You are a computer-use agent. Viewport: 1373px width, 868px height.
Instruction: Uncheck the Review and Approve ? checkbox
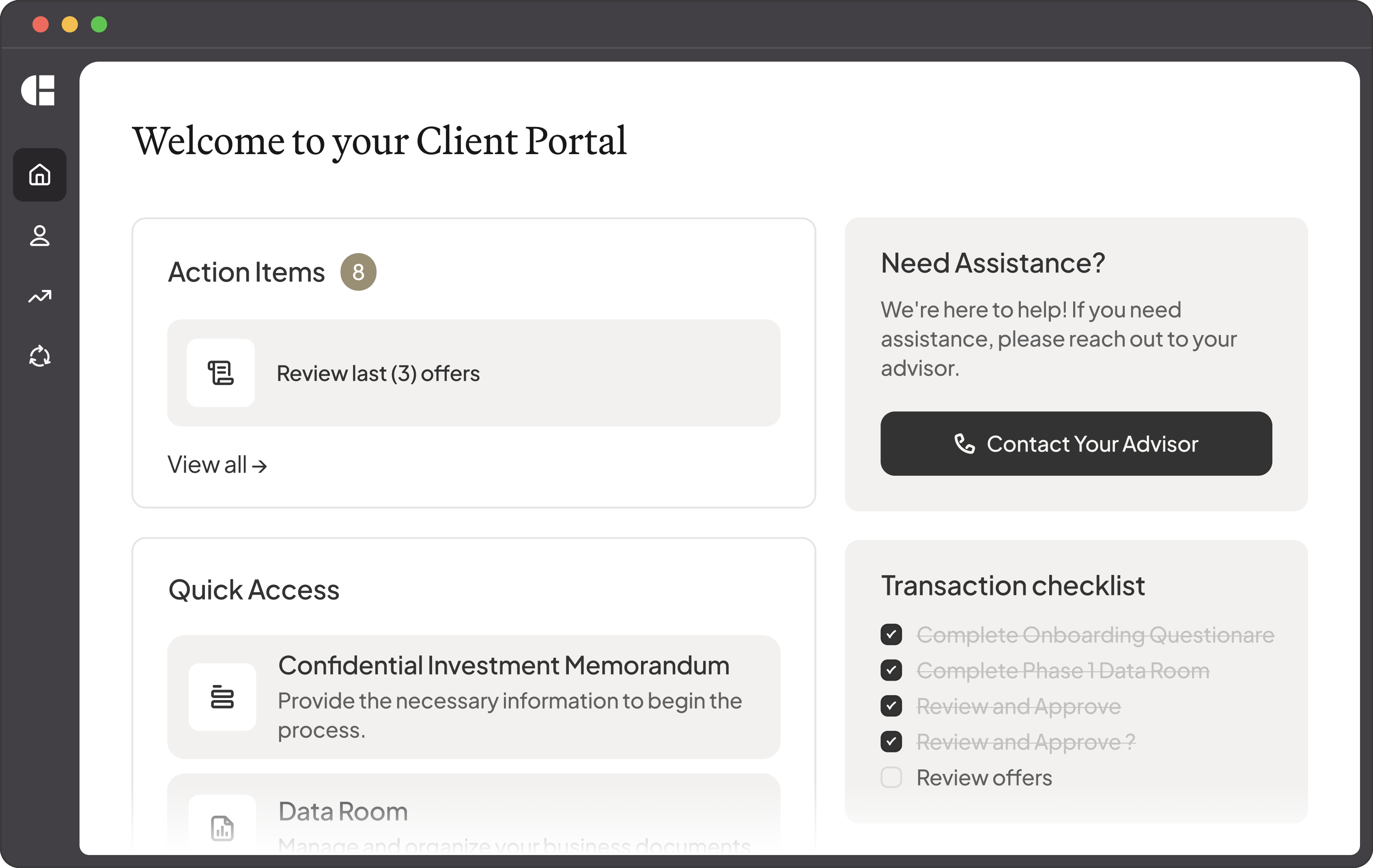point(891,741)
